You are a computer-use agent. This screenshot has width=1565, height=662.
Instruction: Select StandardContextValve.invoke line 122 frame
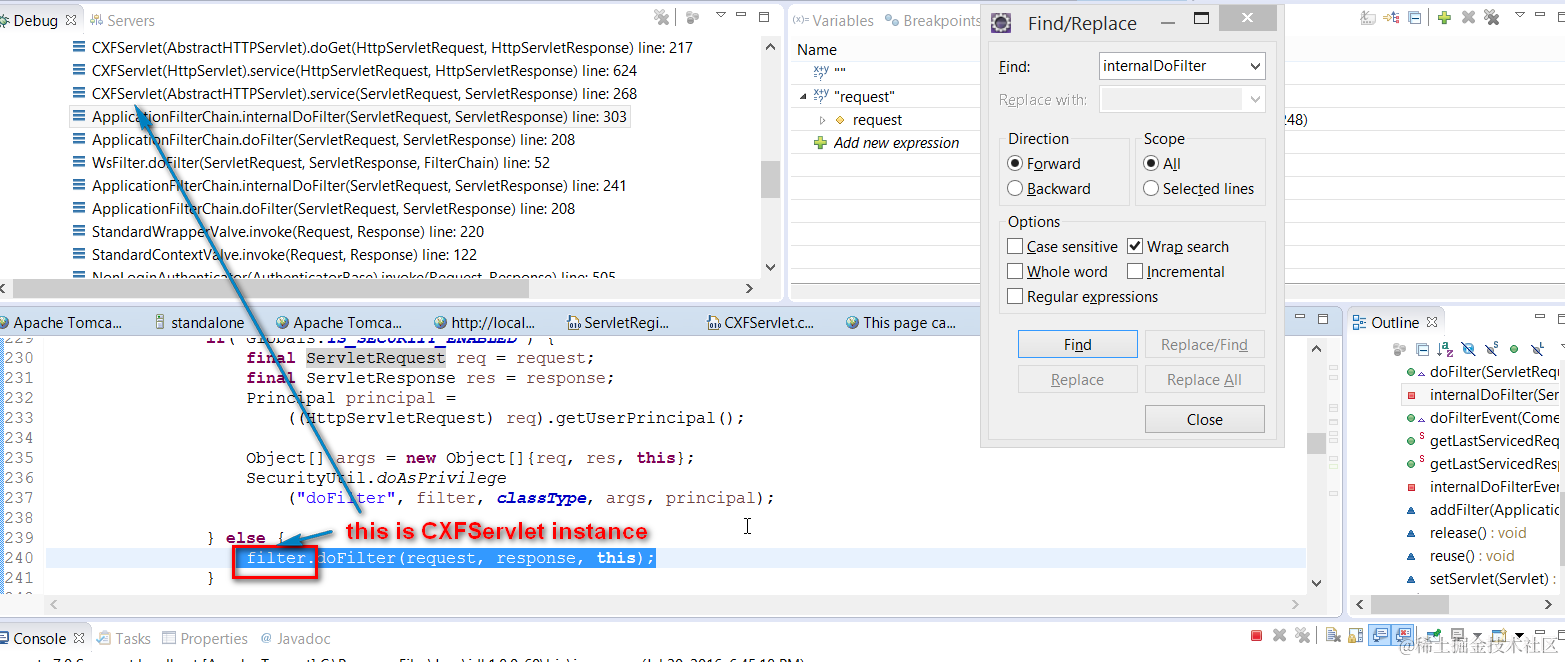coord(275,255)
